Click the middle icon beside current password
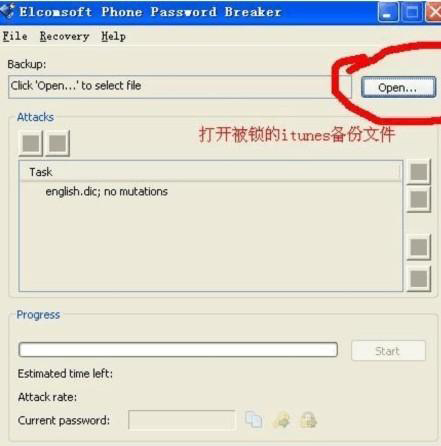The height and width of the screenshot is (446, 441). 281,420
